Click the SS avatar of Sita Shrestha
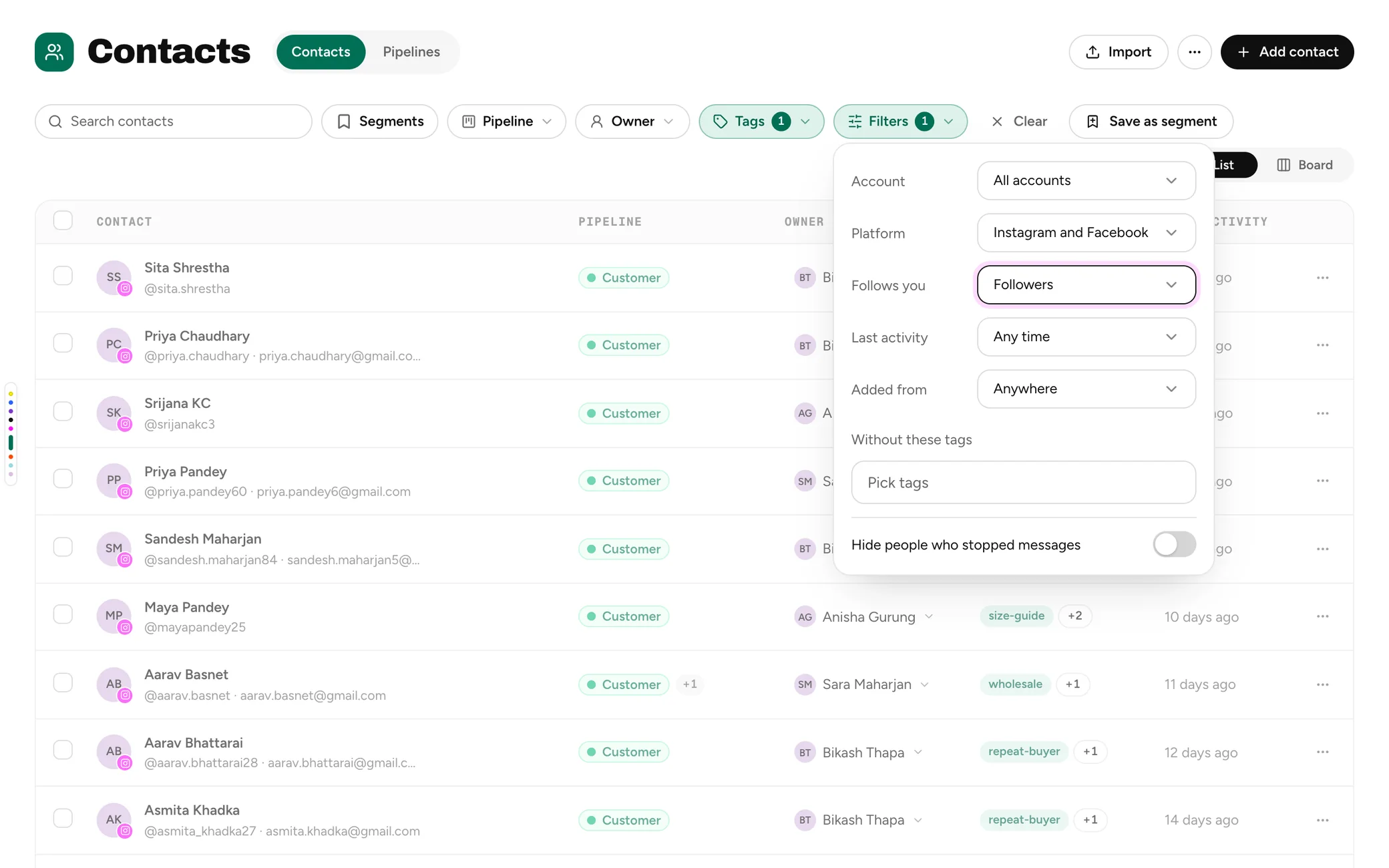The image size is (1389, 868). click(114, 277)
